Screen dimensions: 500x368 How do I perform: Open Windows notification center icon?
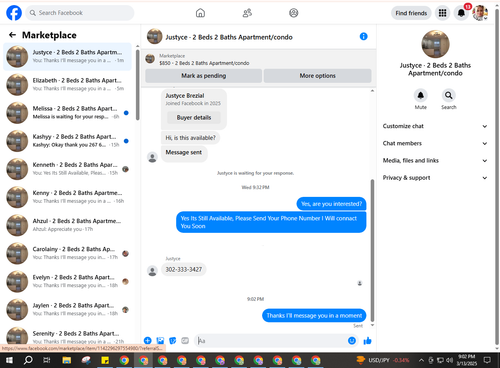pos(487,360)
